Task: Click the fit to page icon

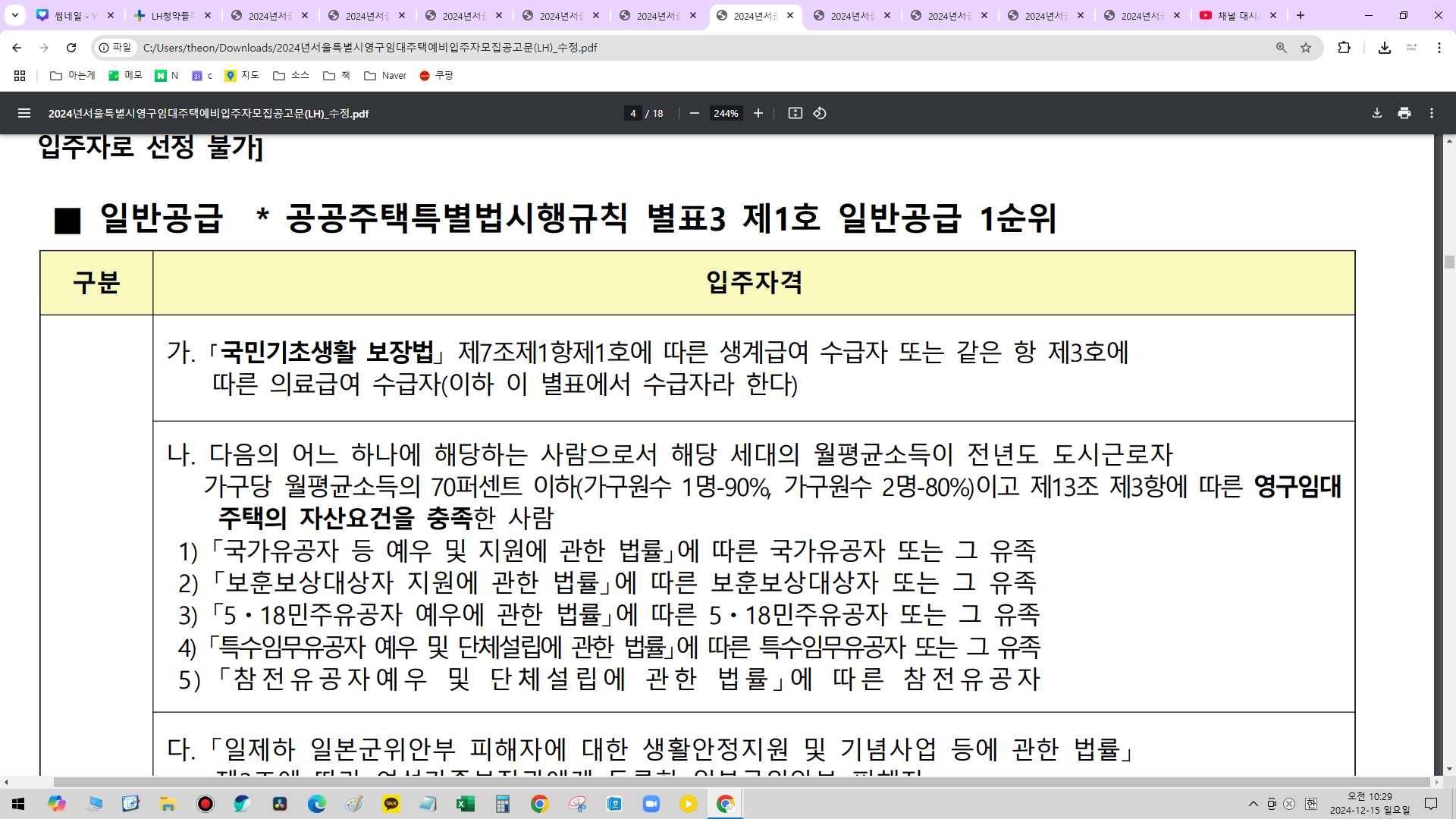Action: tap(795, 113)
